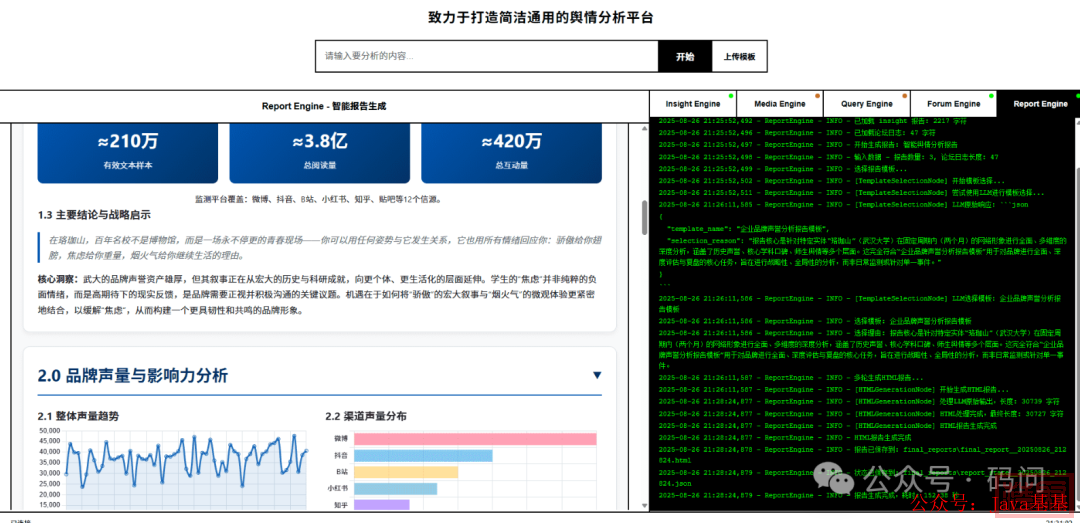Click the ≈3.8亿 total reads card

tap(319, 151)
